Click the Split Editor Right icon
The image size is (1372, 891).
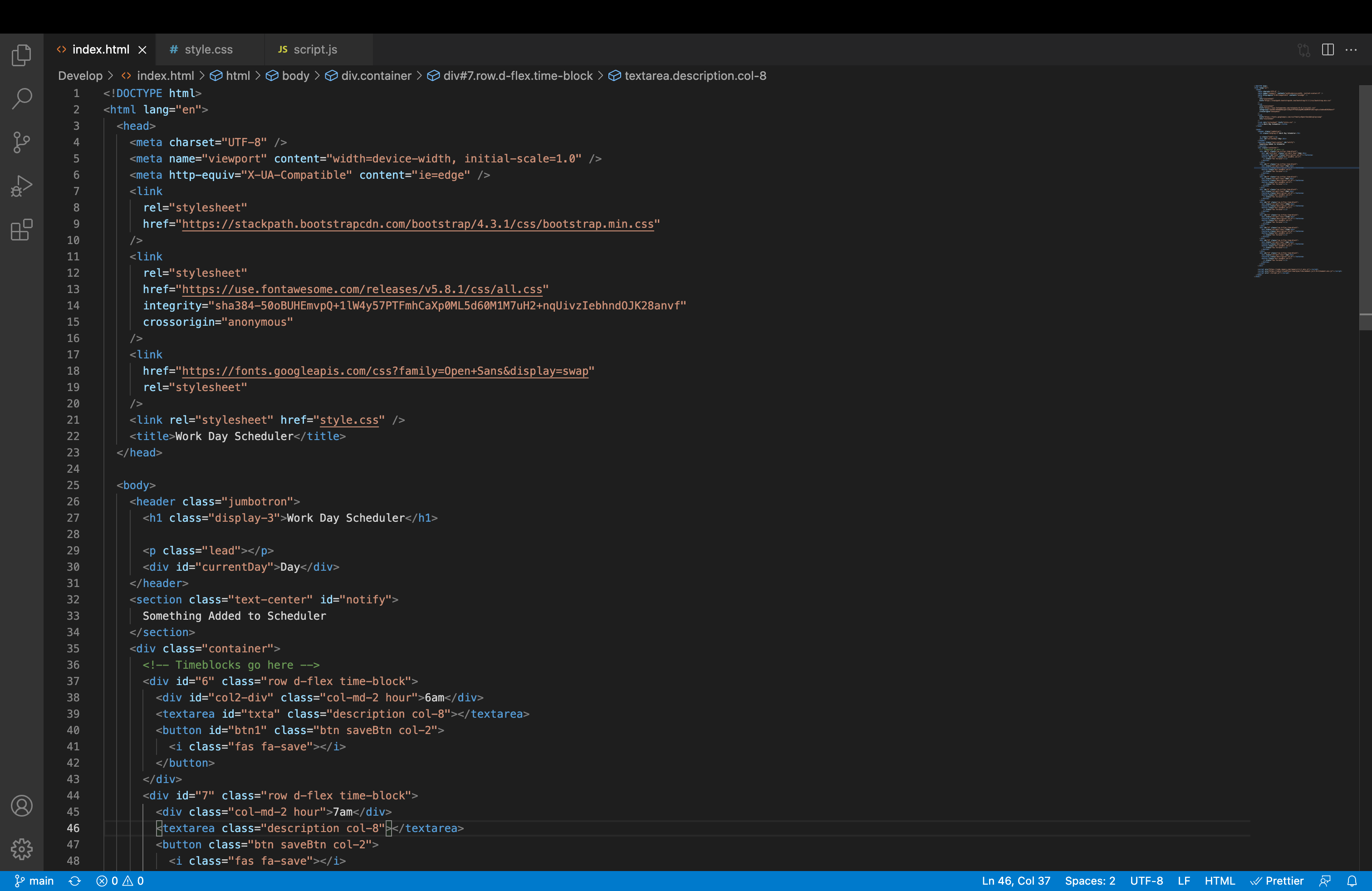[x=1328, y=49]
